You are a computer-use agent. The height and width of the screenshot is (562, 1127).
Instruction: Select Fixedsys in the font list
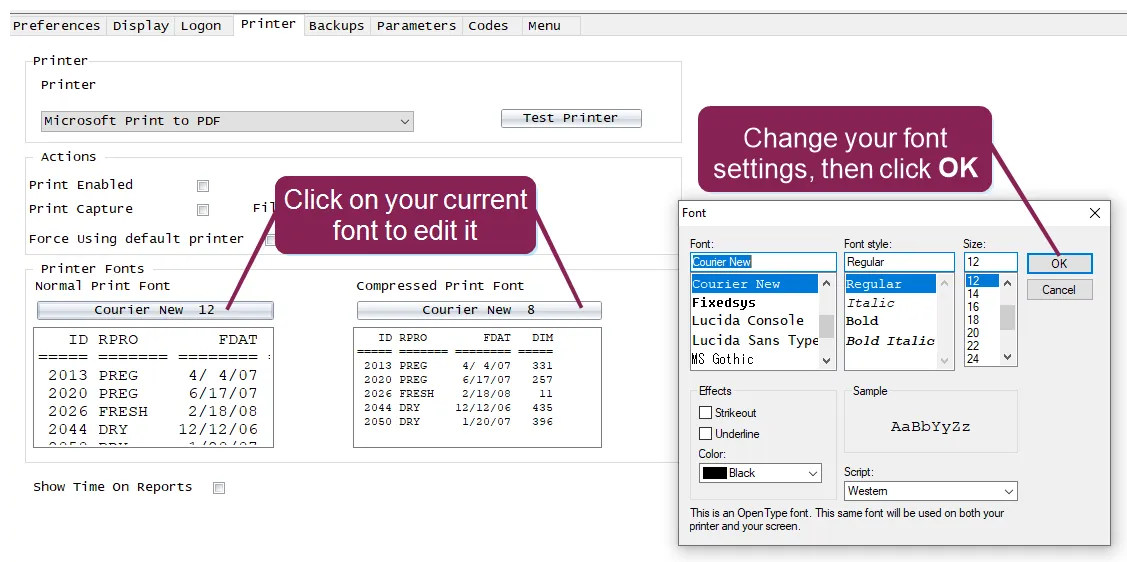[x=754, y=303]
